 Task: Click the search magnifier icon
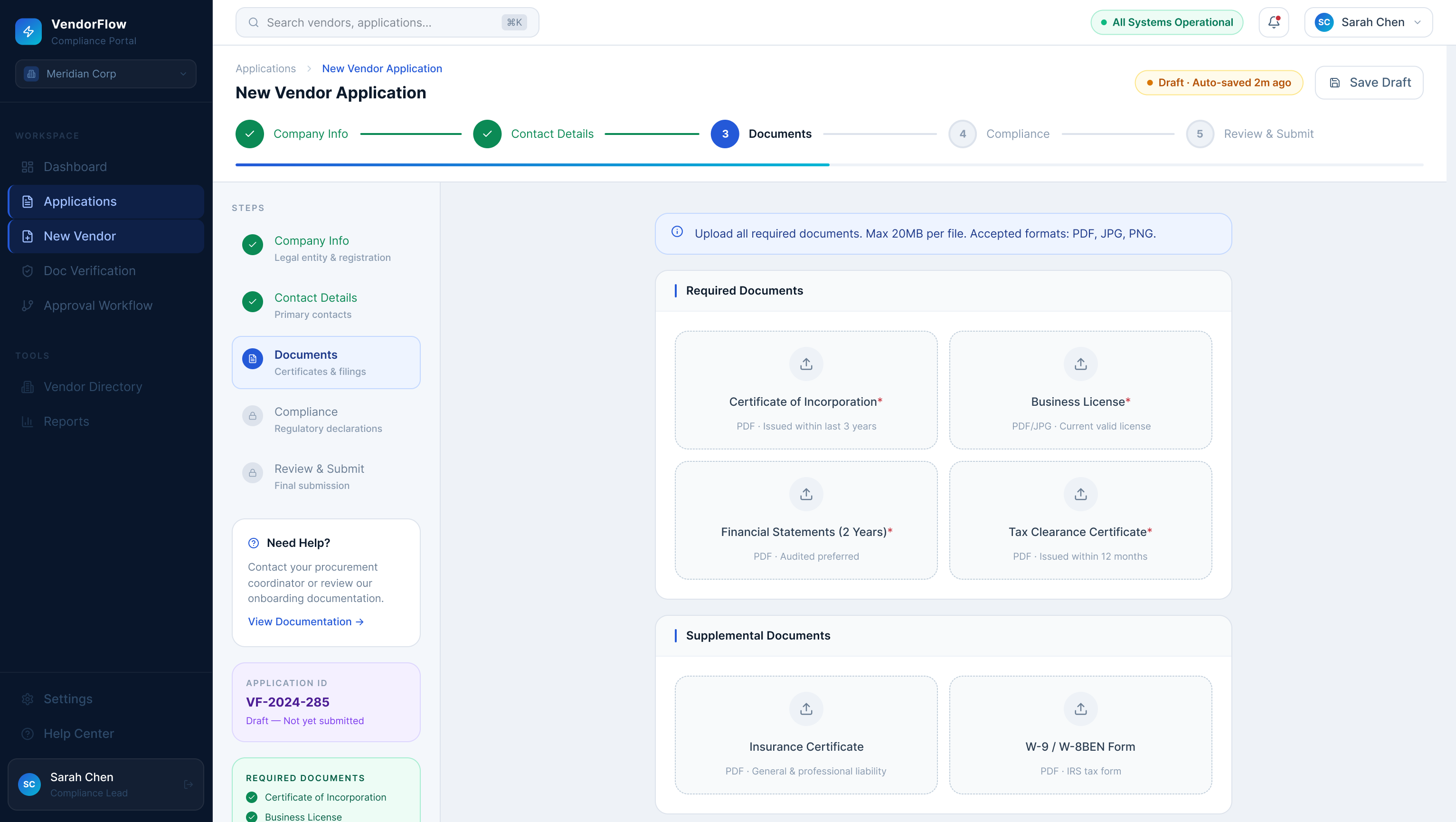(x=254, y=23)
